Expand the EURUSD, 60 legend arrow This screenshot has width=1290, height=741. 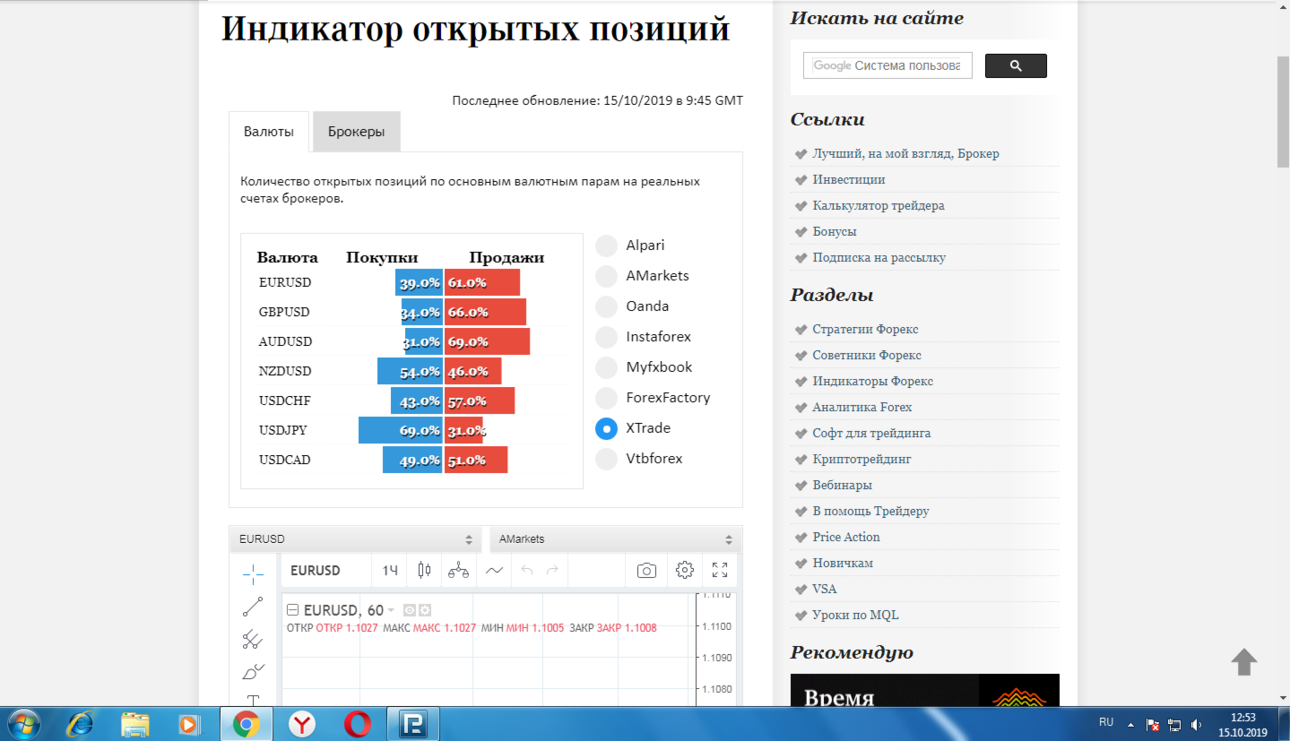[391, 611]
